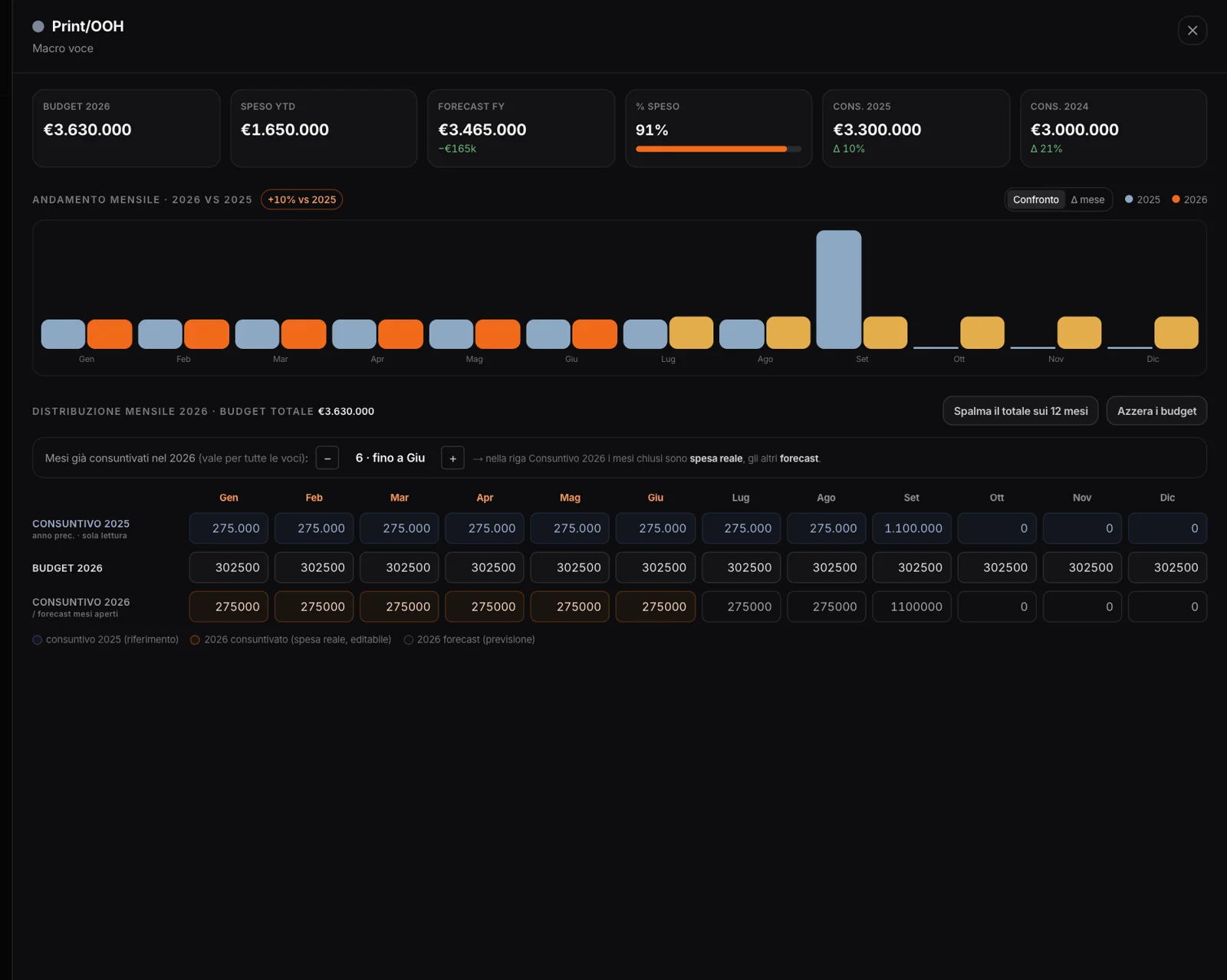Click the 'Nov' column header
Screen dimensions: 1227x980
click(x=1082, y=498)
